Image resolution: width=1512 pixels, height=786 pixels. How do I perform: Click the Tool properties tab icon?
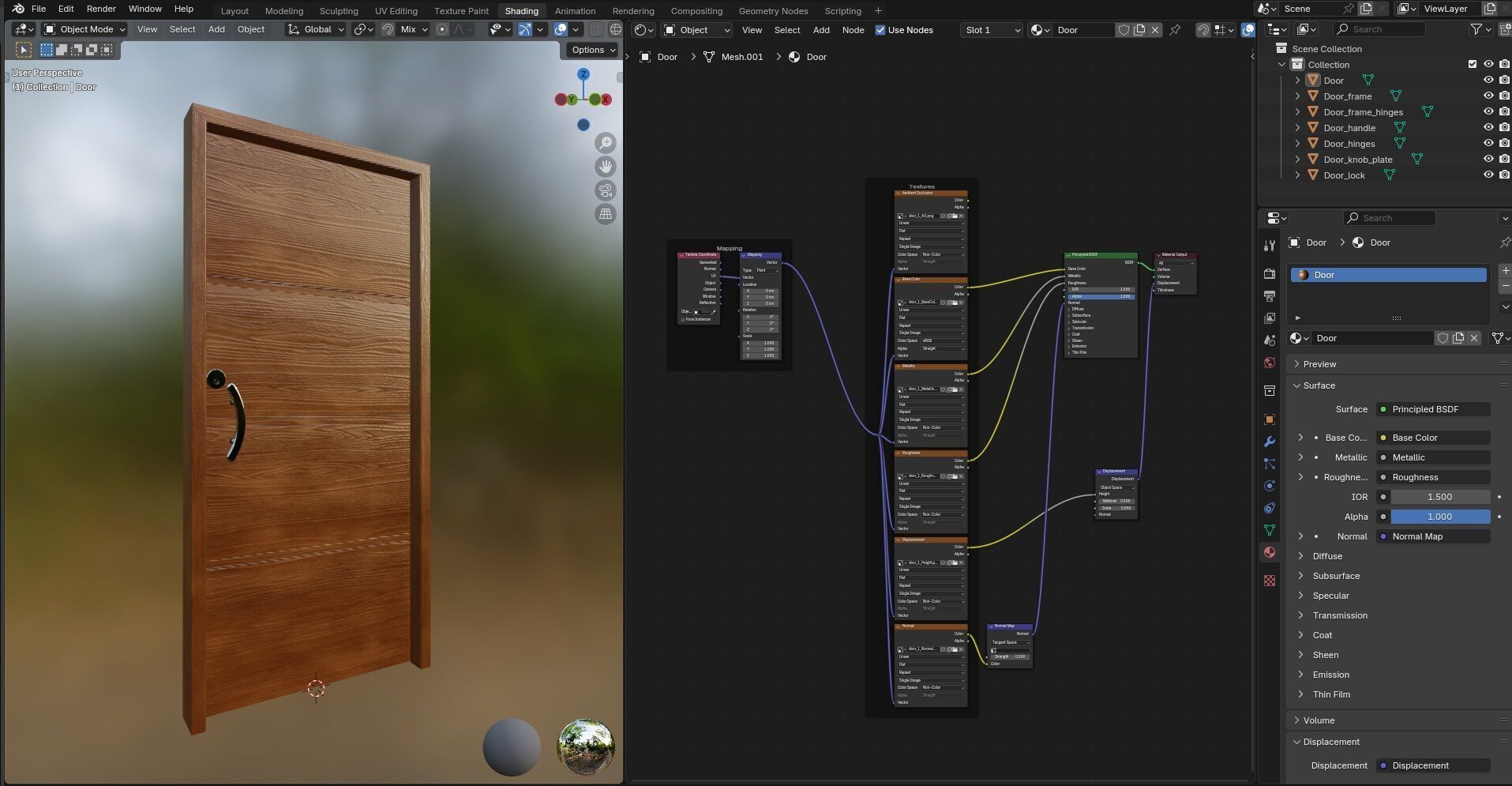pyautogui.click(x=1270, y=246)
